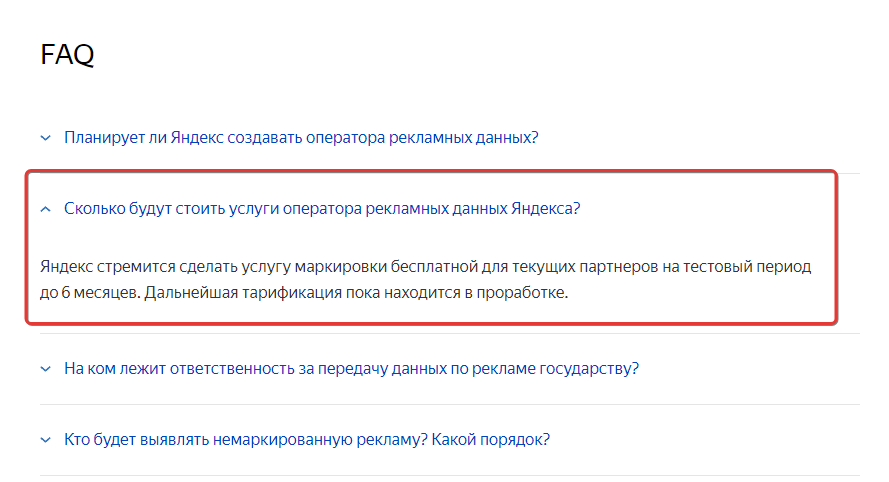Image resolution: width=889 pixels, height=482 pixels.
Task: Collapse up-arrow chevron beside "Сколько будут стоить"
Action: pos(46,209)
